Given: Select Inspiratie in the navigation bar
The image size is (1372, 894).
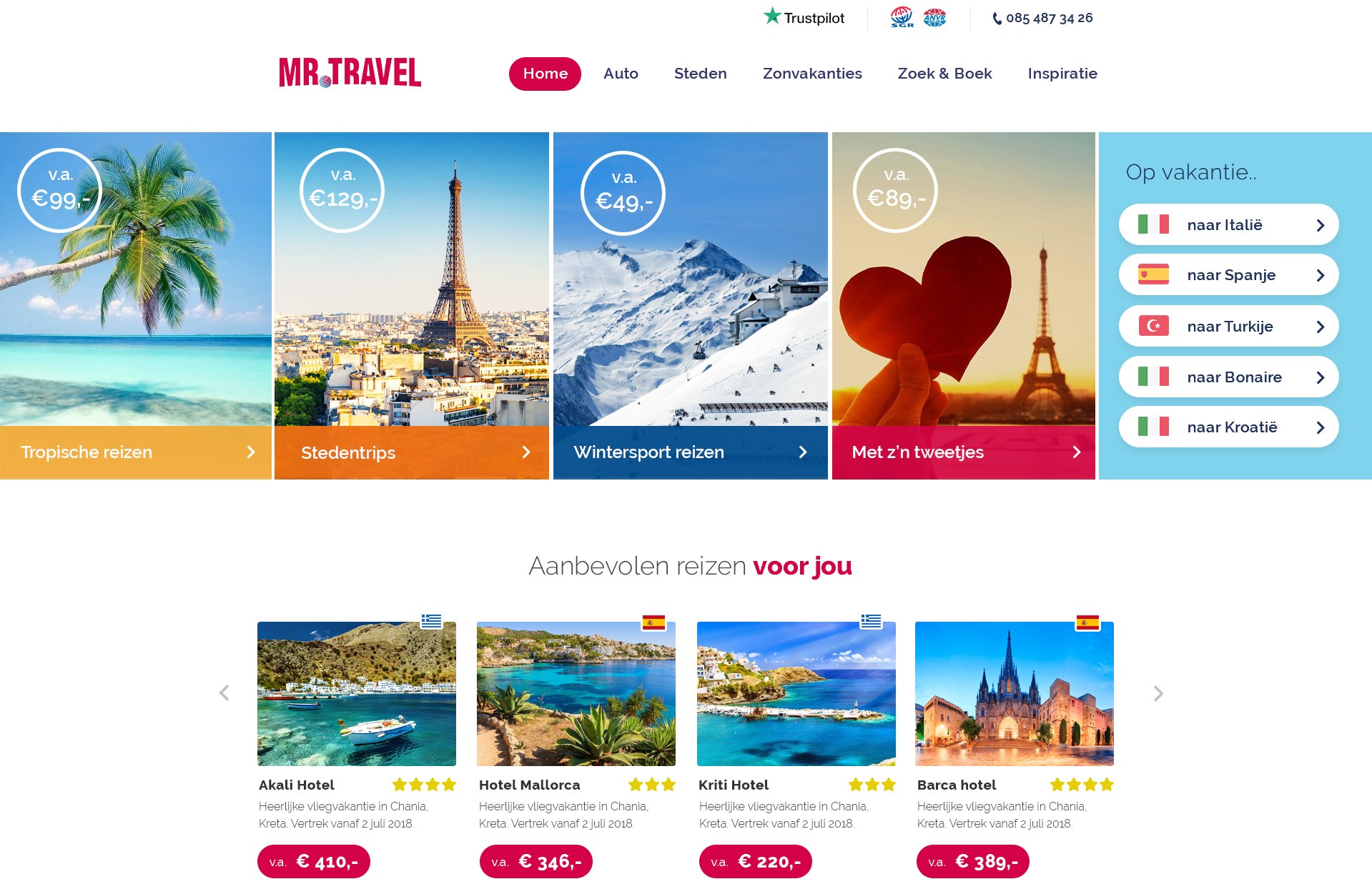Looking at the screenshot, I should pos(1062,74).
